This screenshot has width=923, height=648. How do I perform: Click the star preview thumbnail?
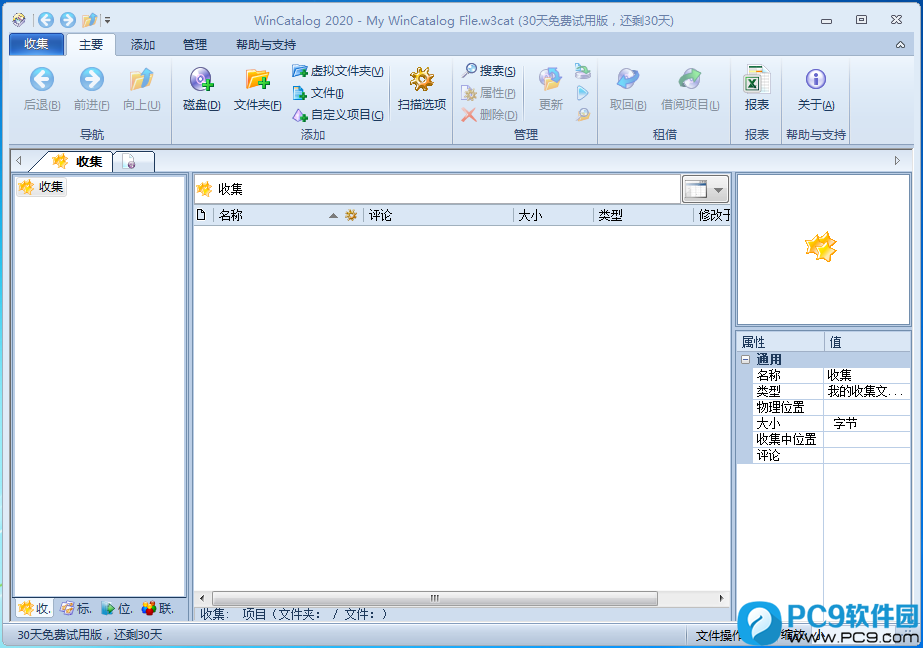(x=821, y=247)
